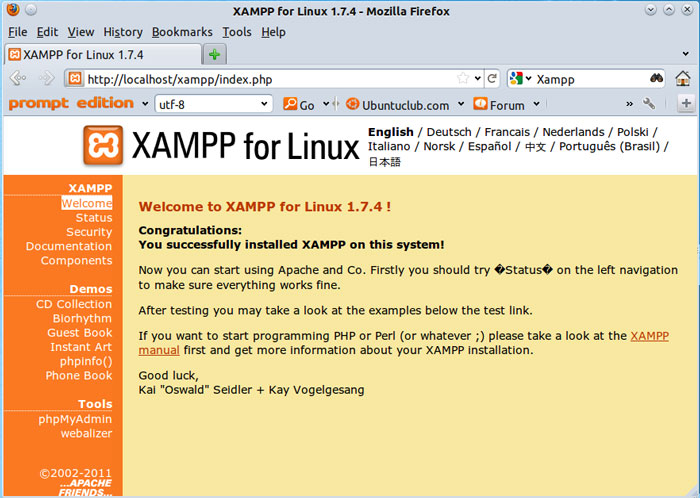The image size is (700, 498).
Task: Click the Ubuntuclub.com toolbar icon
Action: [352, 104]
